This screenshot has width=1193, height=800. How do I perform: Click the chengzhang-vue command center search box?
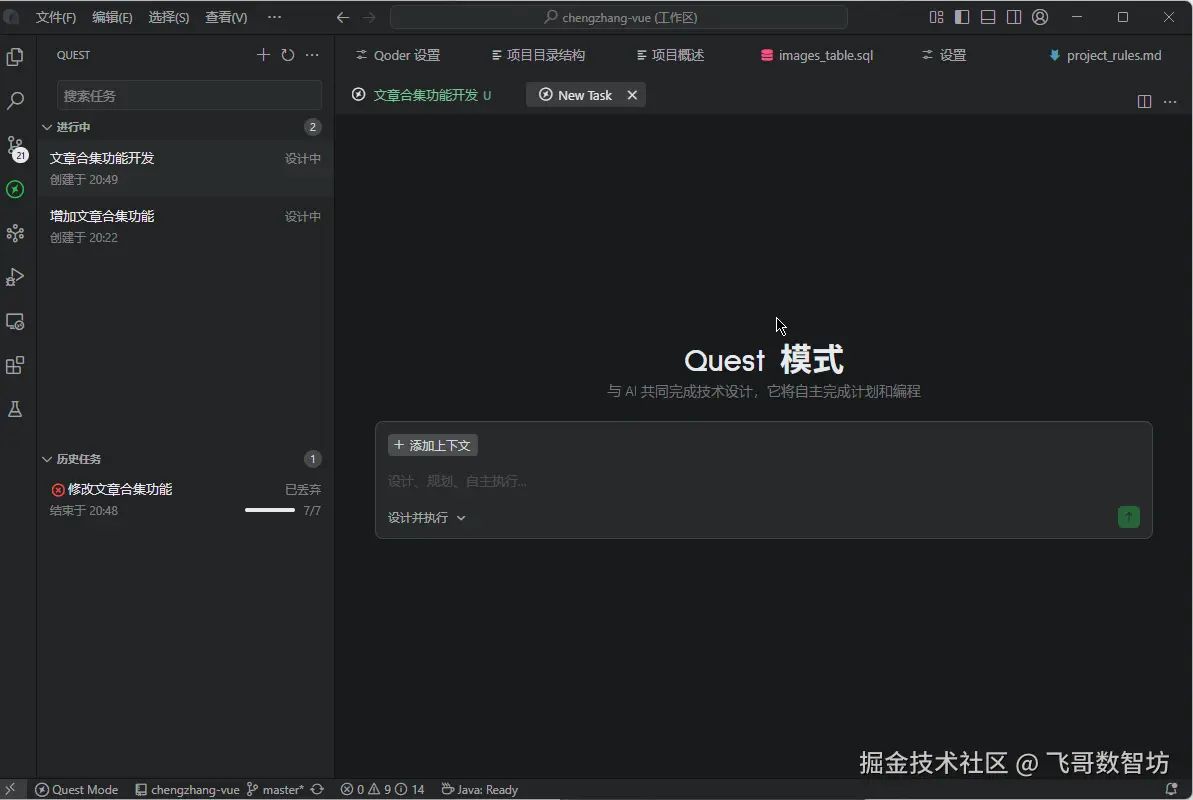click(619, 17)
